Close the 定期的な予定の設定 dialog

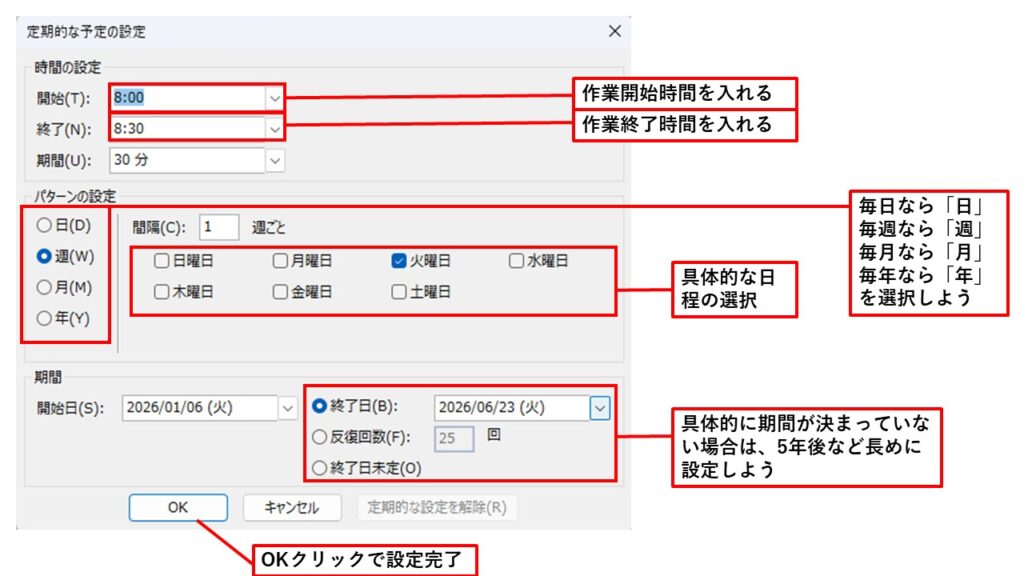(615, 31)
